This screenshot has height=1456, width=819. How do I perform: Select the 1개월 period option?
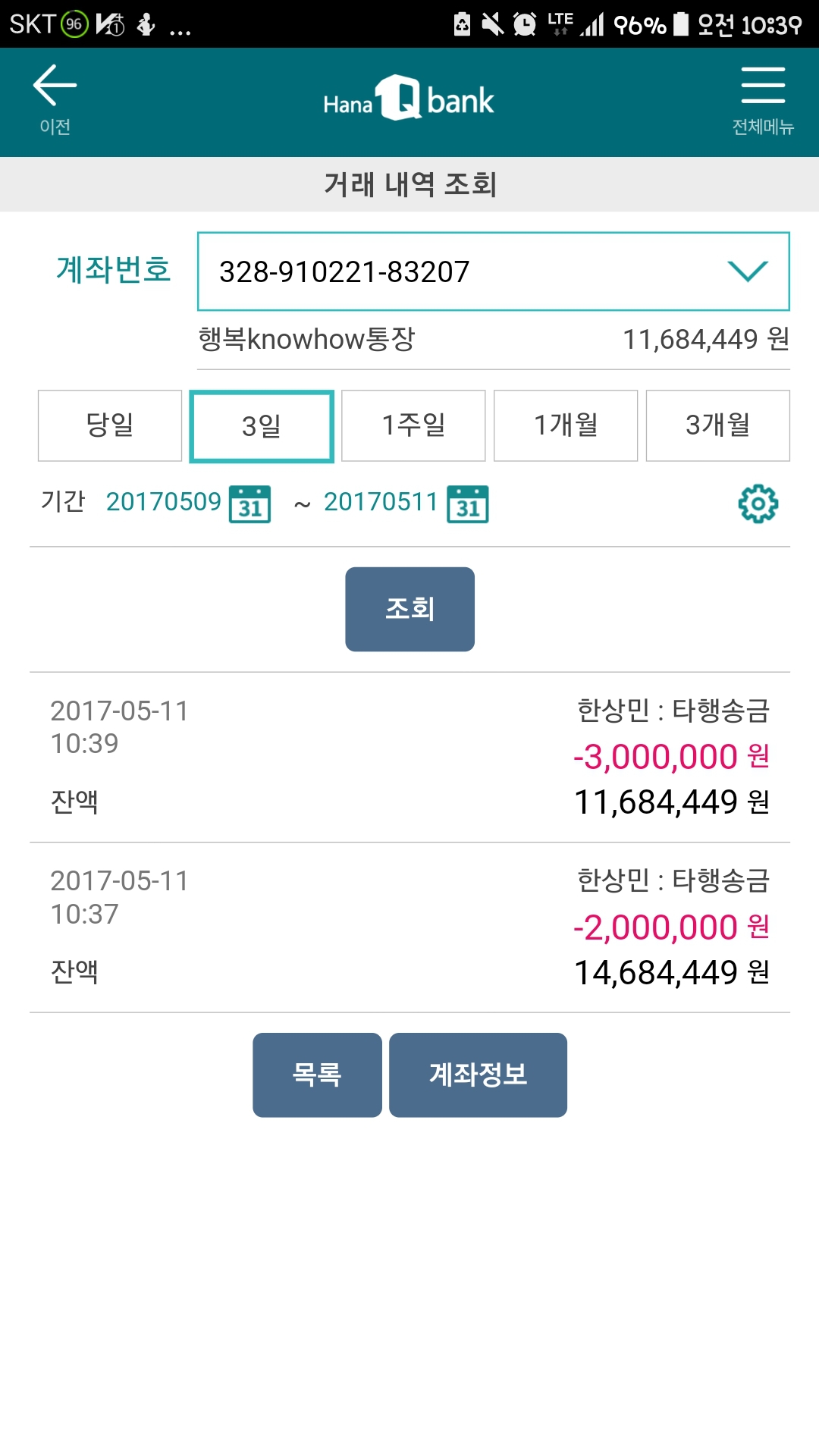(566, 425)
